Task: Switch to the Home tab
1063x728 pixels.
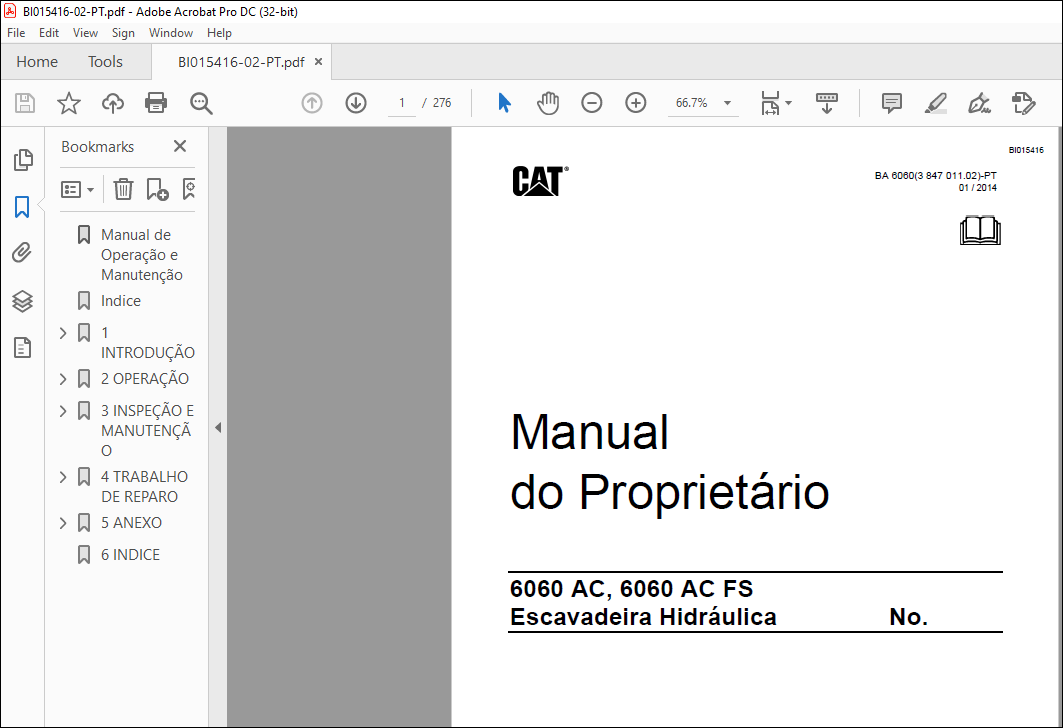Action: (x=37, y=62)
